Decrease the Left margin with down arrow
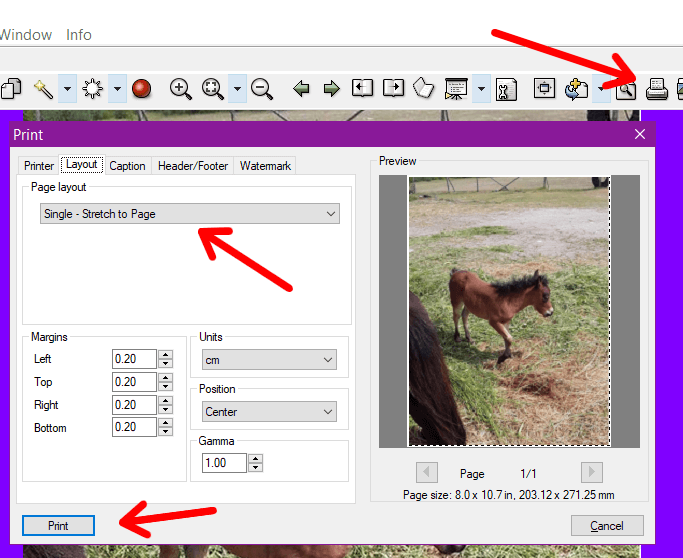683x558 pixels. tap(166, 364)
